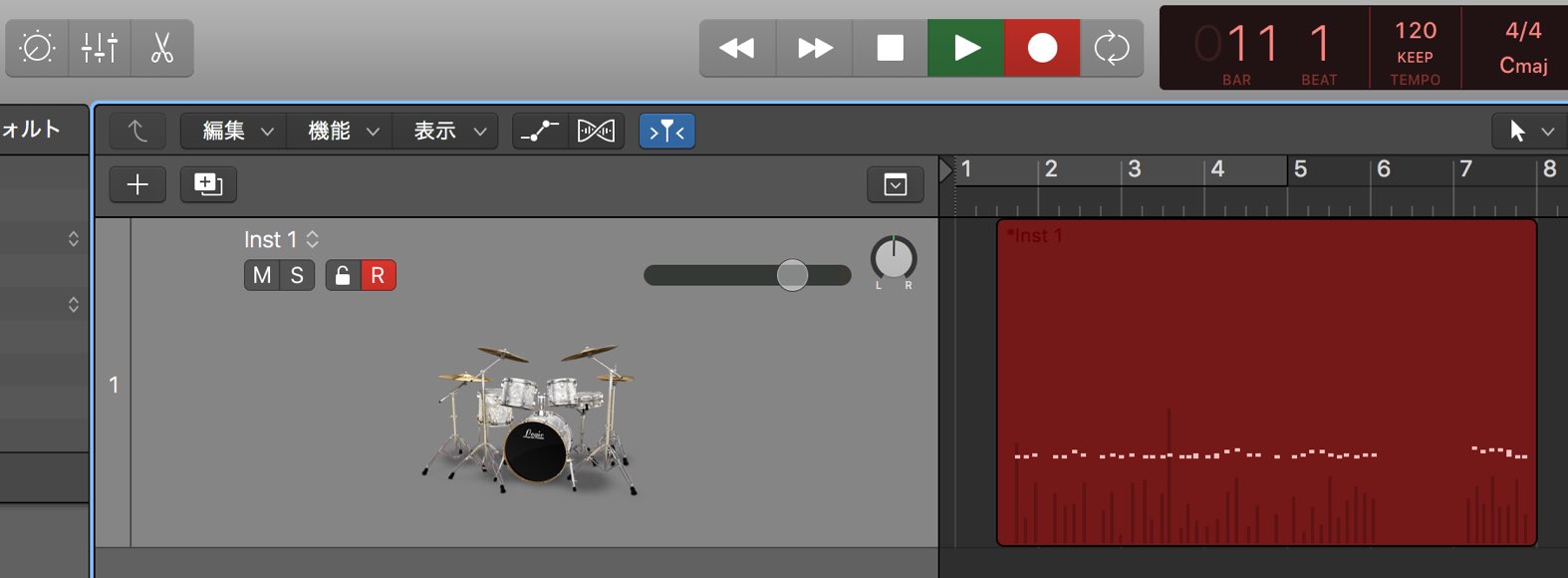Toggle the Inst 1 track lock

(343, 275)
